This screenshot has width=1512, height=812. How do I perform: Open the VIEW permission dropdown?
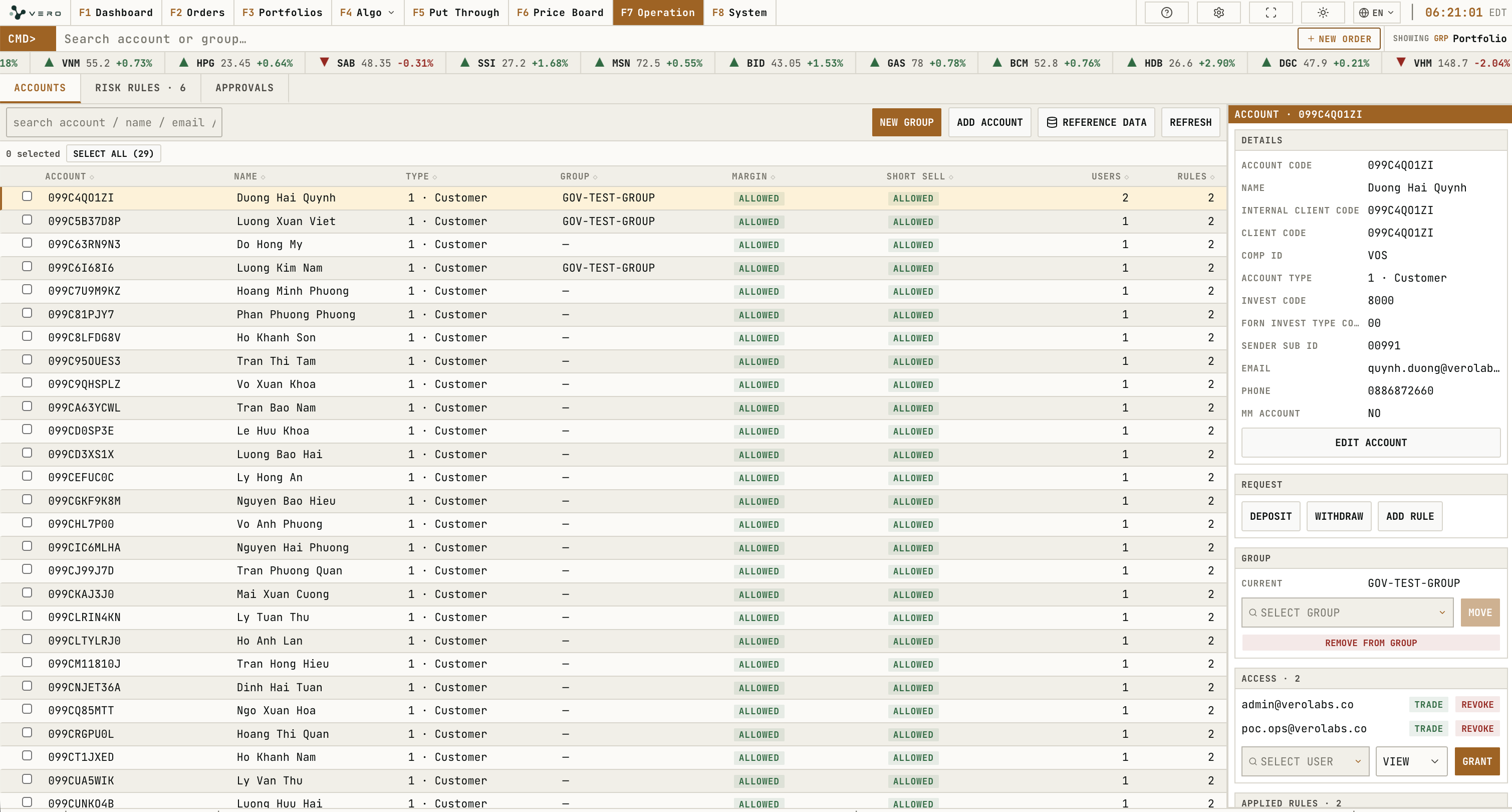[1411, 761]
